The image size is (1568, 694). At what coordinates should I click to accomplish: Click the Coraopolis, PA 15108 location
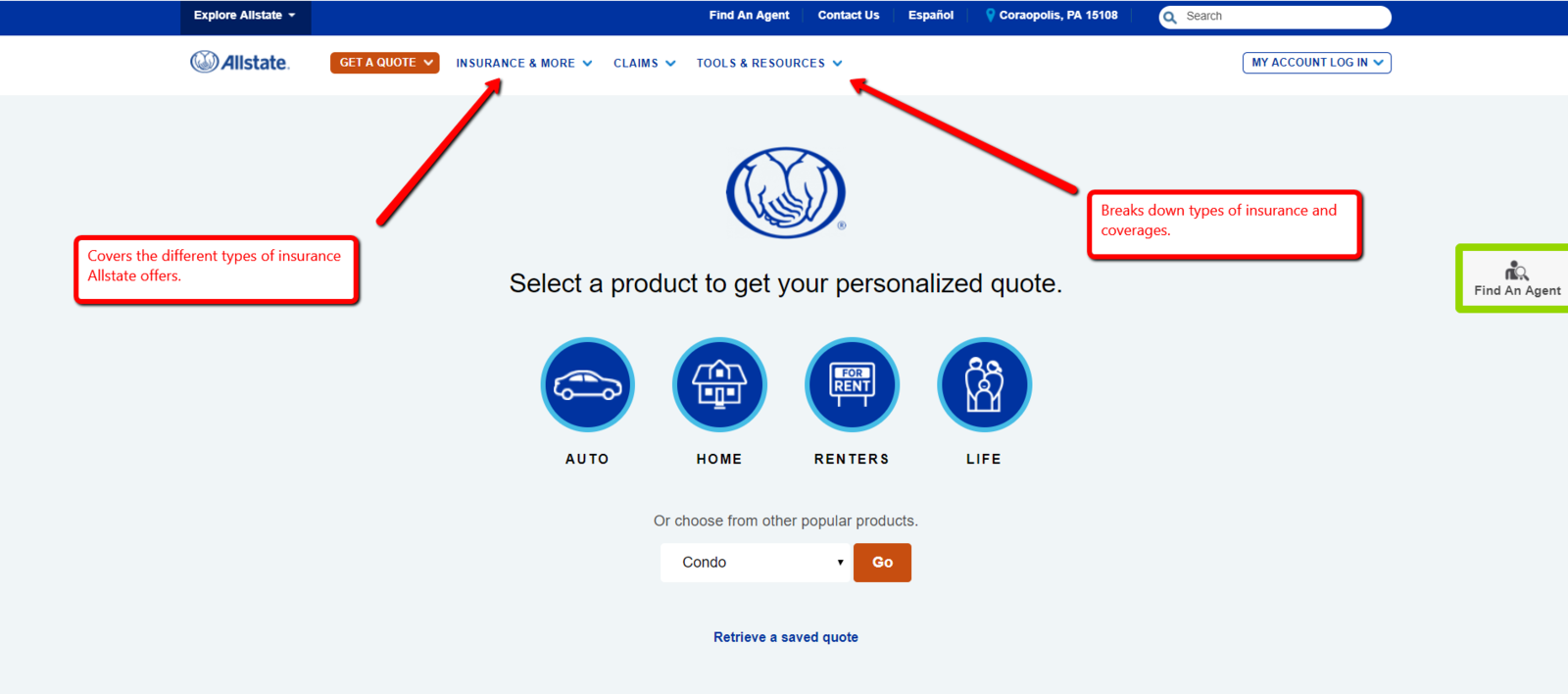coord(1058,16)
